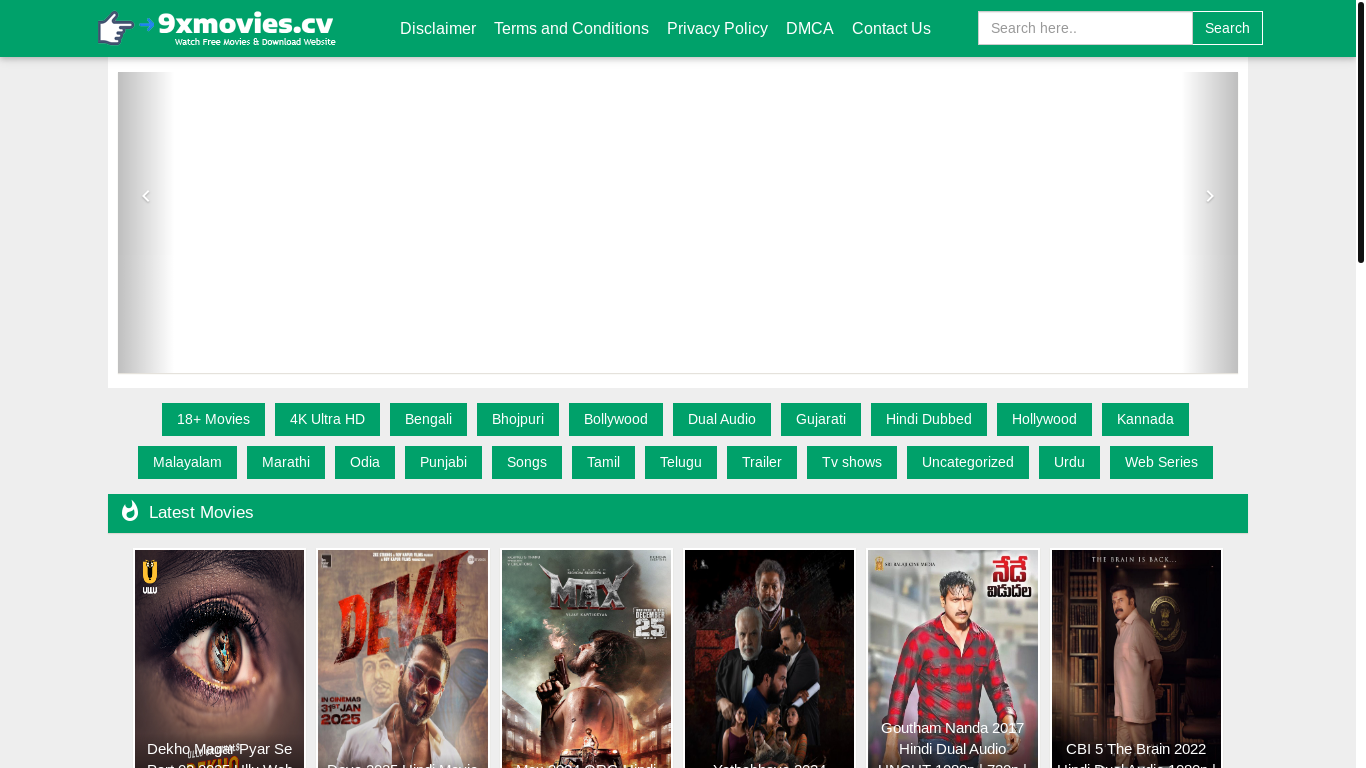Click the flame icon beside Latest Movies
This screenshot has width=1366, height=768.
pyautogui.click(x=130, y=512)
